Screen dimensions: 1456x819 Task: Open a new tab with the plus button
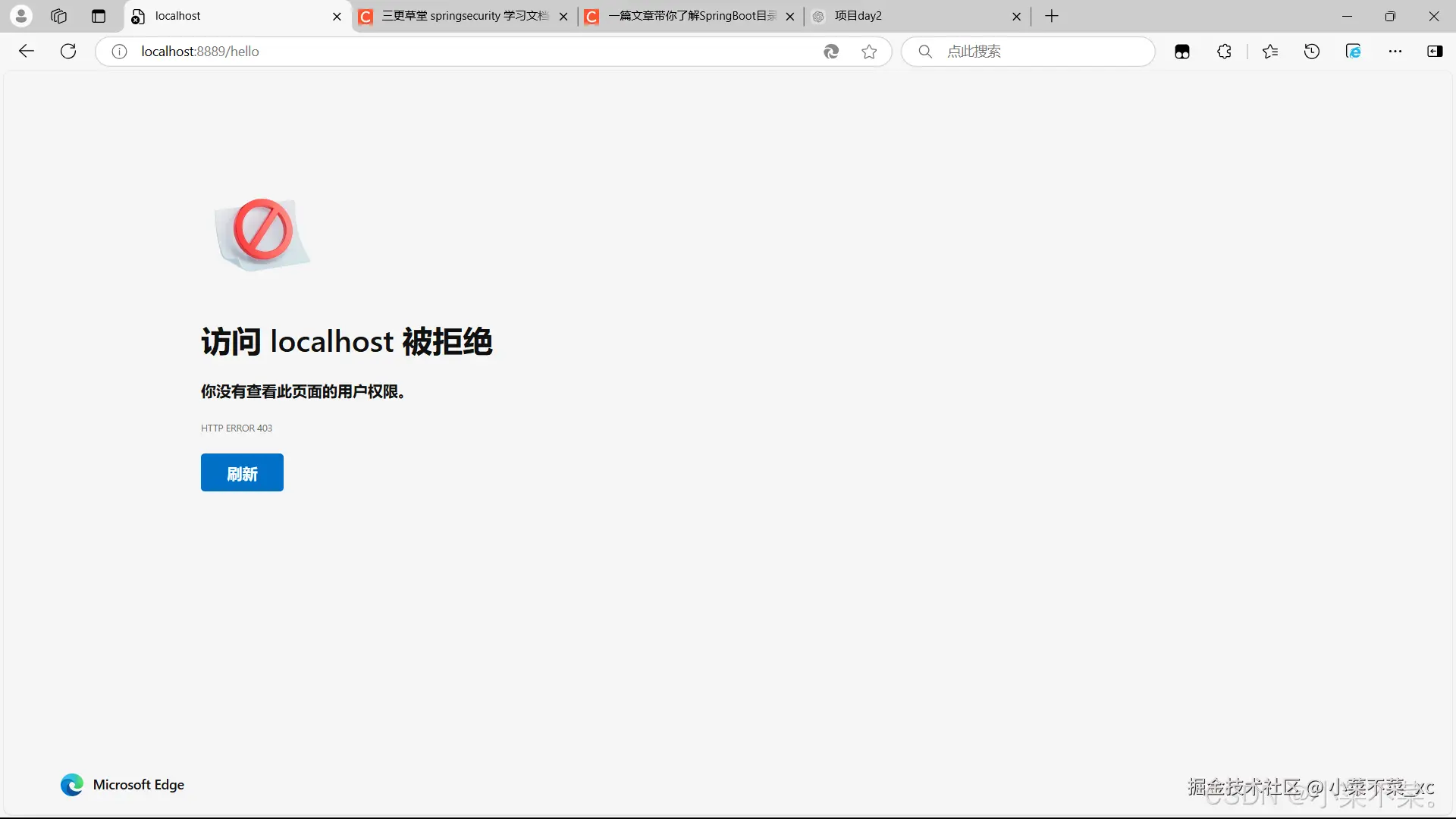coord(1052,16)
